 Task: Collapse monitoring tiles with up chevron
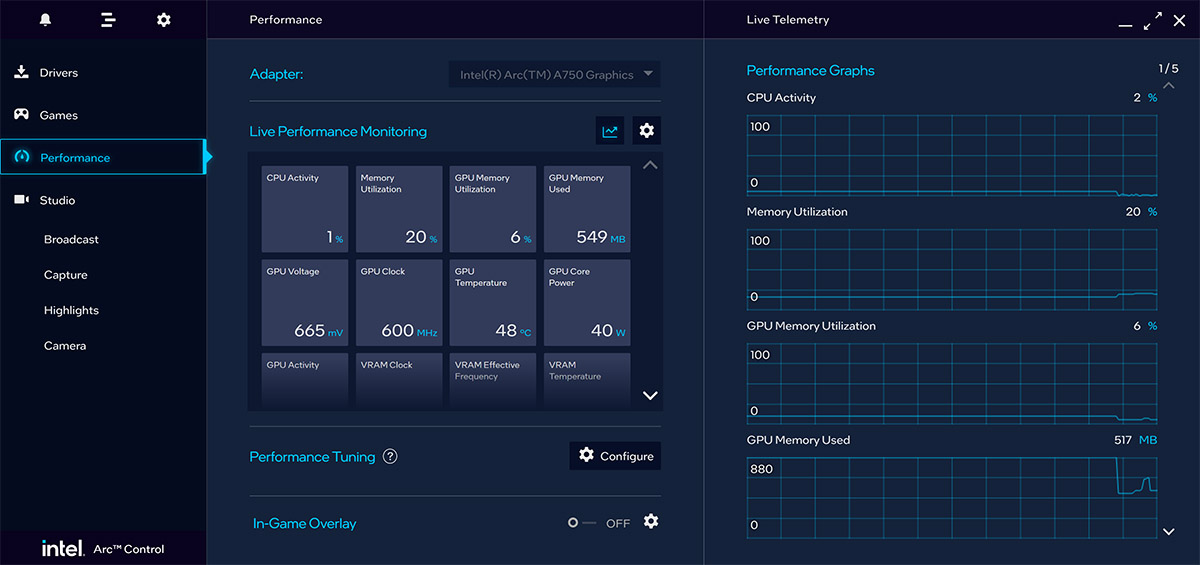pos(650,165)
